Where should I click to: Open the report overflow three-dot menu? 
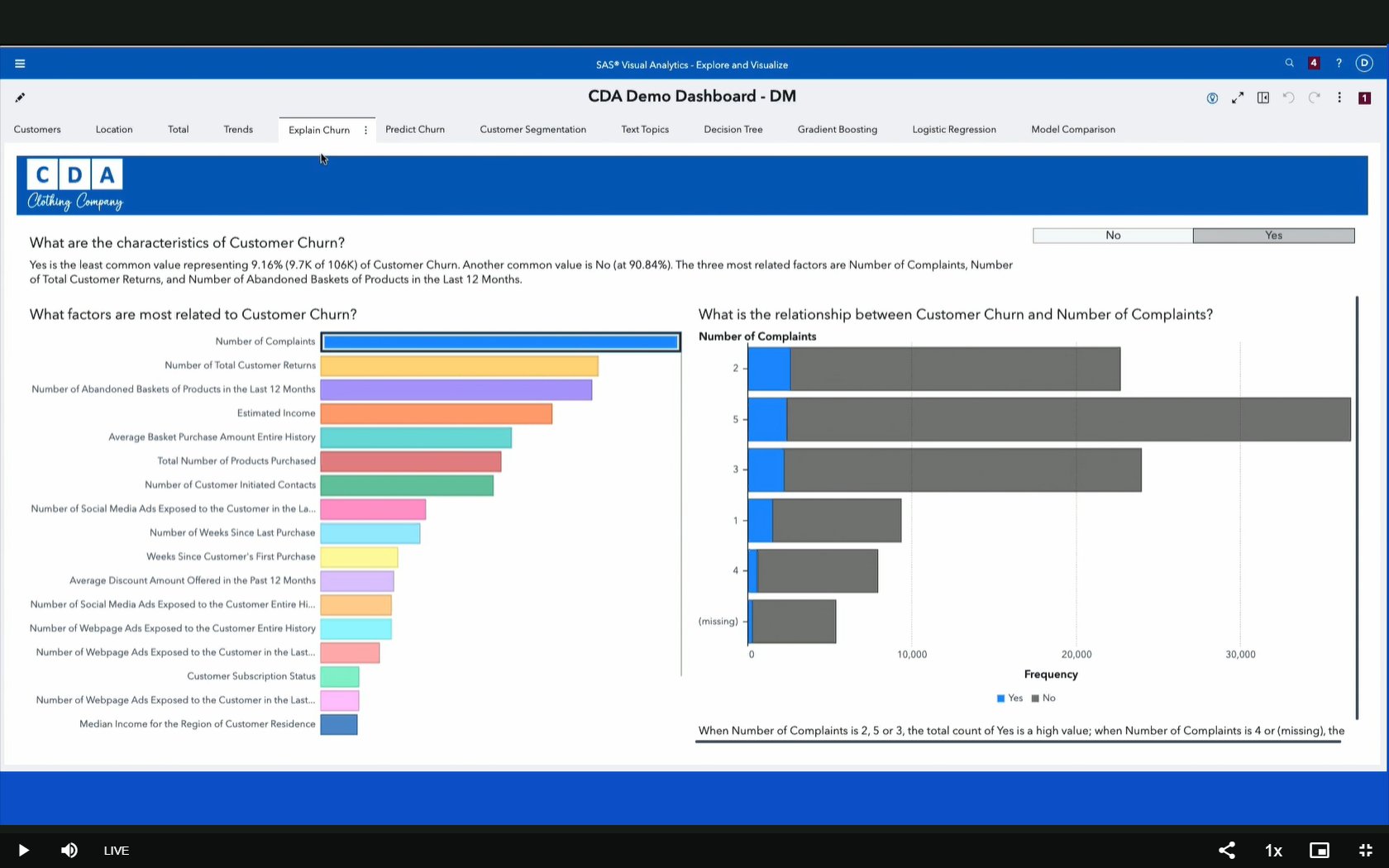click(1339, 98)
